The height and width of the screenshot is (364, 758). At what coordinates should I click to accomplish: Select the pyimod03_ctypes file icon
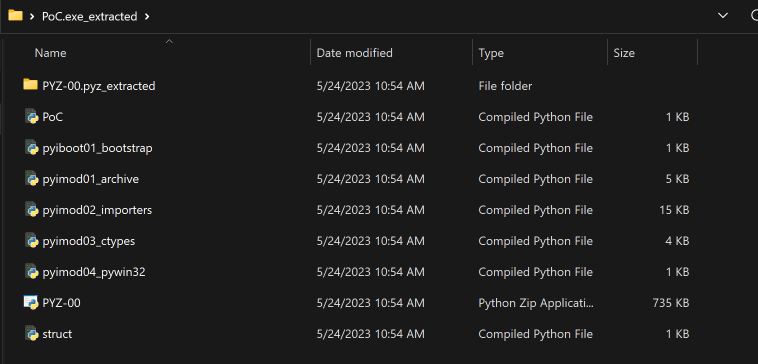pos(31,240)
